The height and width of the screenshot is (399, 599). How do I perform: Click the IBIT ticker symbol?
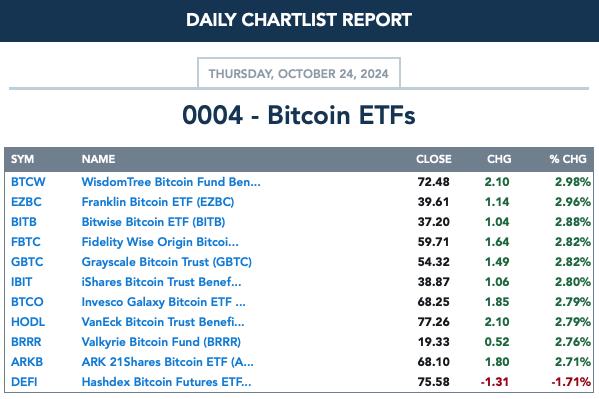[x=21, y=282]
